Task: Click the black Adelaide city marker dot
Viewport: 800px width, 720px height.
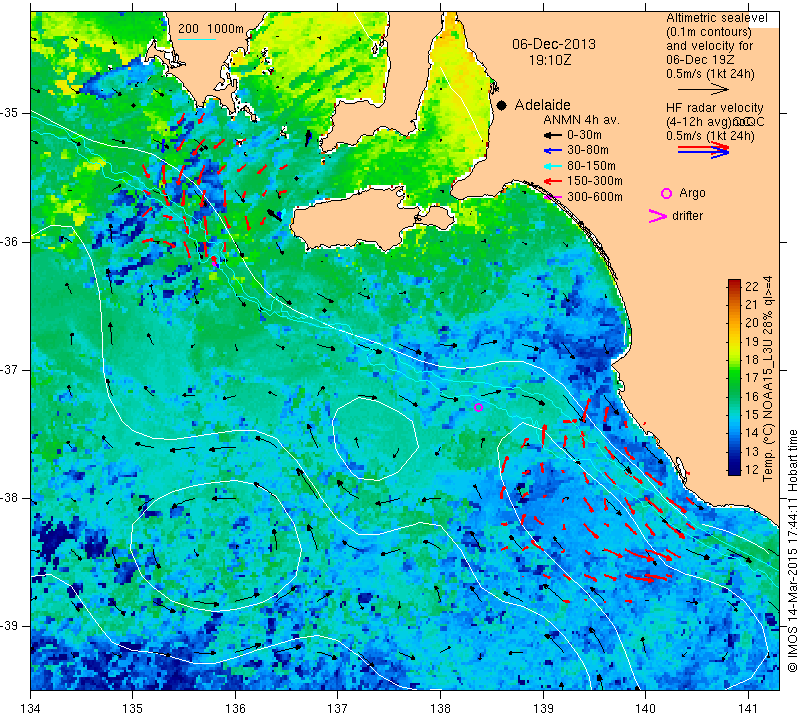Action: click(x=502, y=106)
